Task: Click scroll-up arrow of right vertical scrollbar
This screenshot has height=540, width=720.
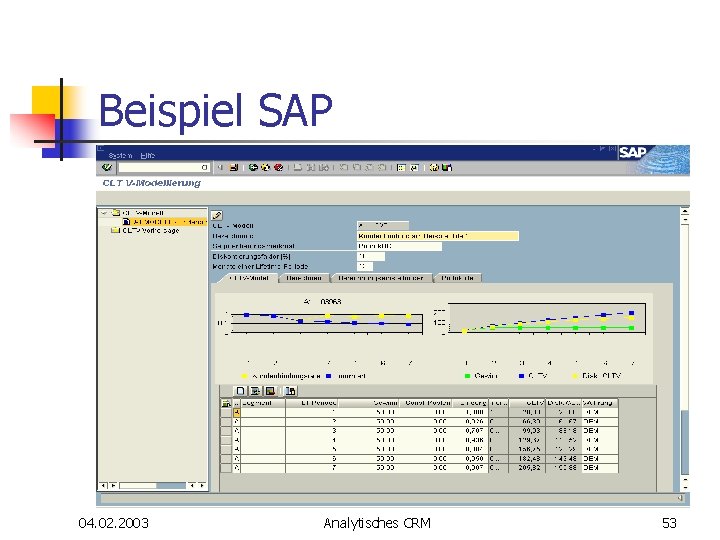Action: point(685,212)
